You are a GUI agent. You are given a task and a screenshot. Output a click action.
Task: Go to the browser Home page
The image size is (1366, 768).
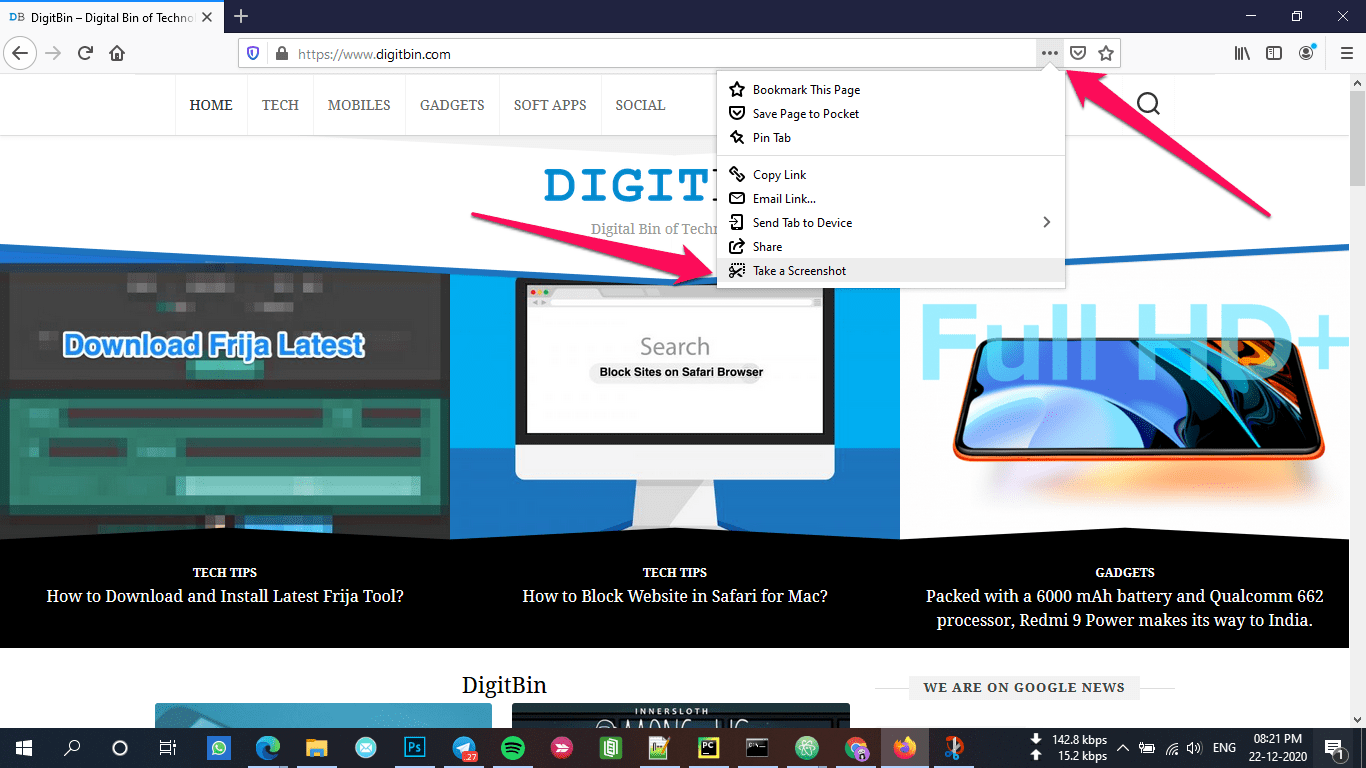pos(117,53)
